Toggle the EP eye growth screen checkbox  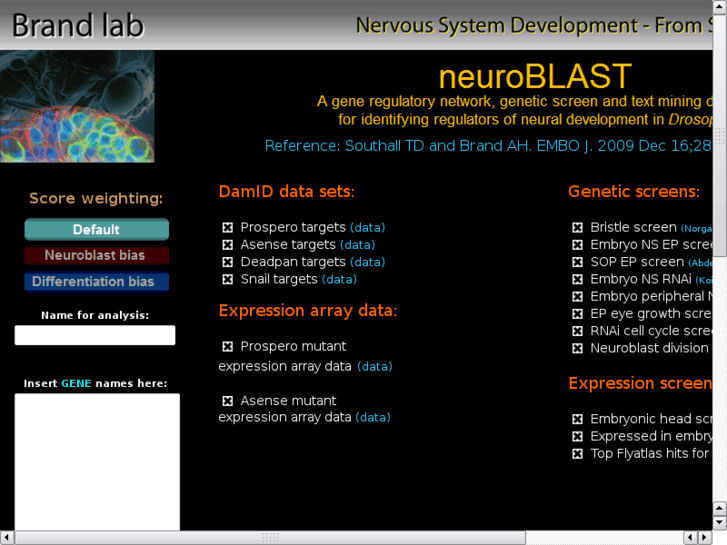tap(577, 314)
